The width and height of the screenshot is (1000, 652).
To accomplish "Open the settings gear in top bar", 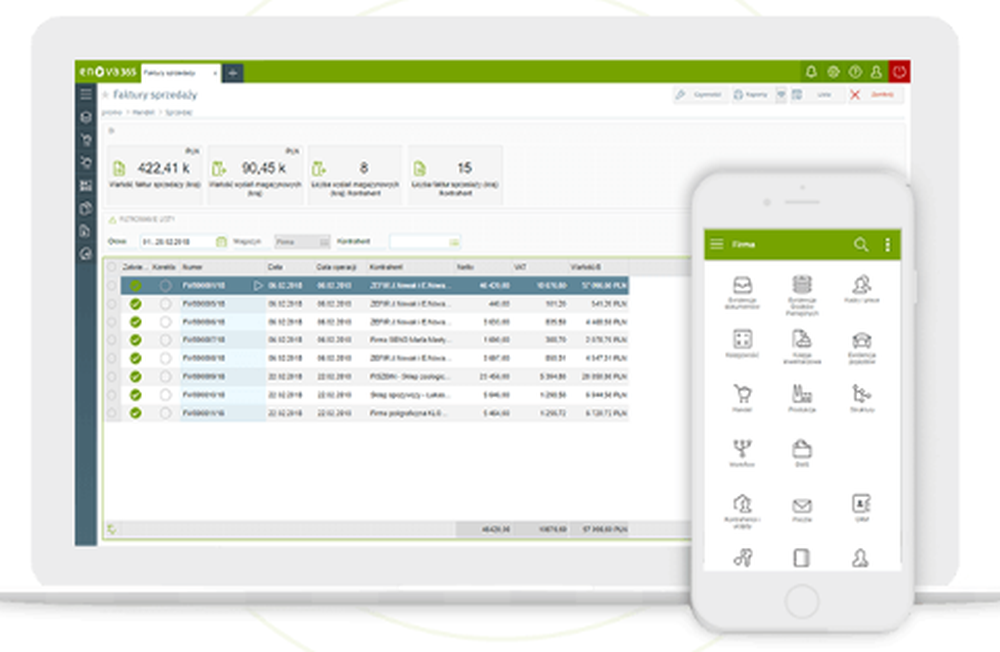I will (833, 72).
